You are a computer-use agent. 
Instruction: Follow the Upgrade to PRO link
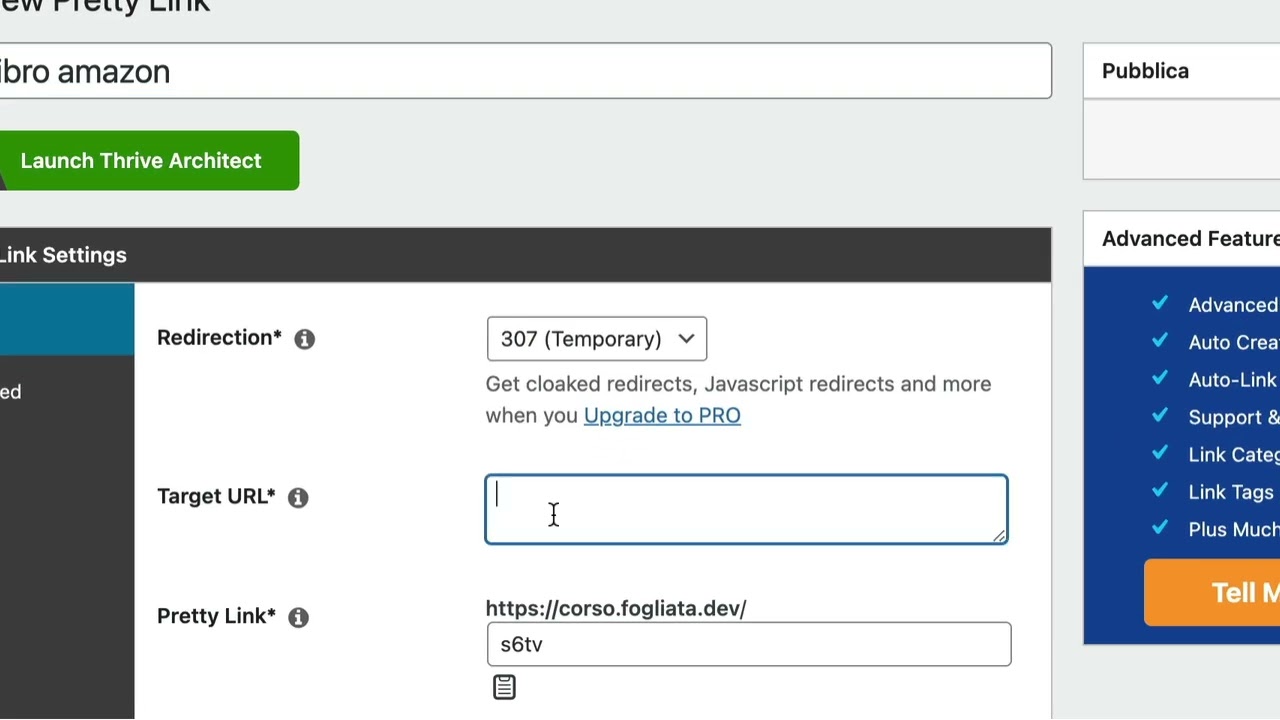click(662, 415)
